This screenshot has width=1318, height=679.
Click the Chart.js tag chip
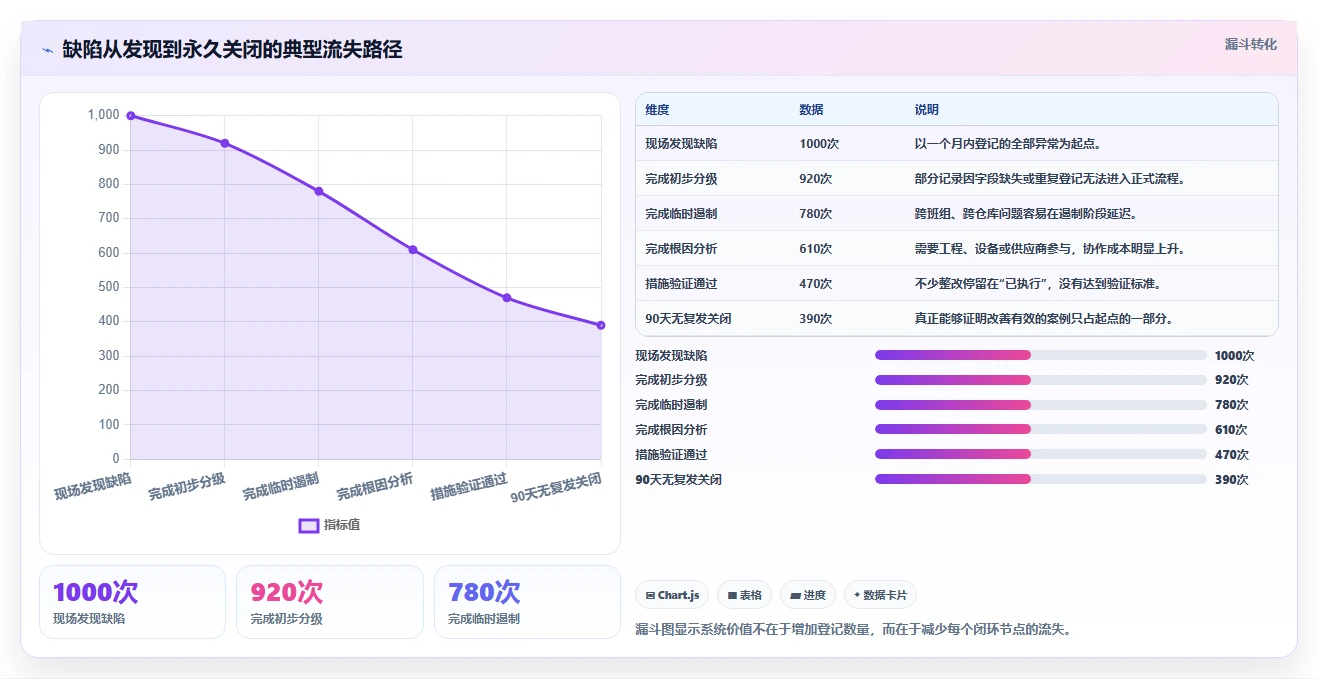point(672,595)
